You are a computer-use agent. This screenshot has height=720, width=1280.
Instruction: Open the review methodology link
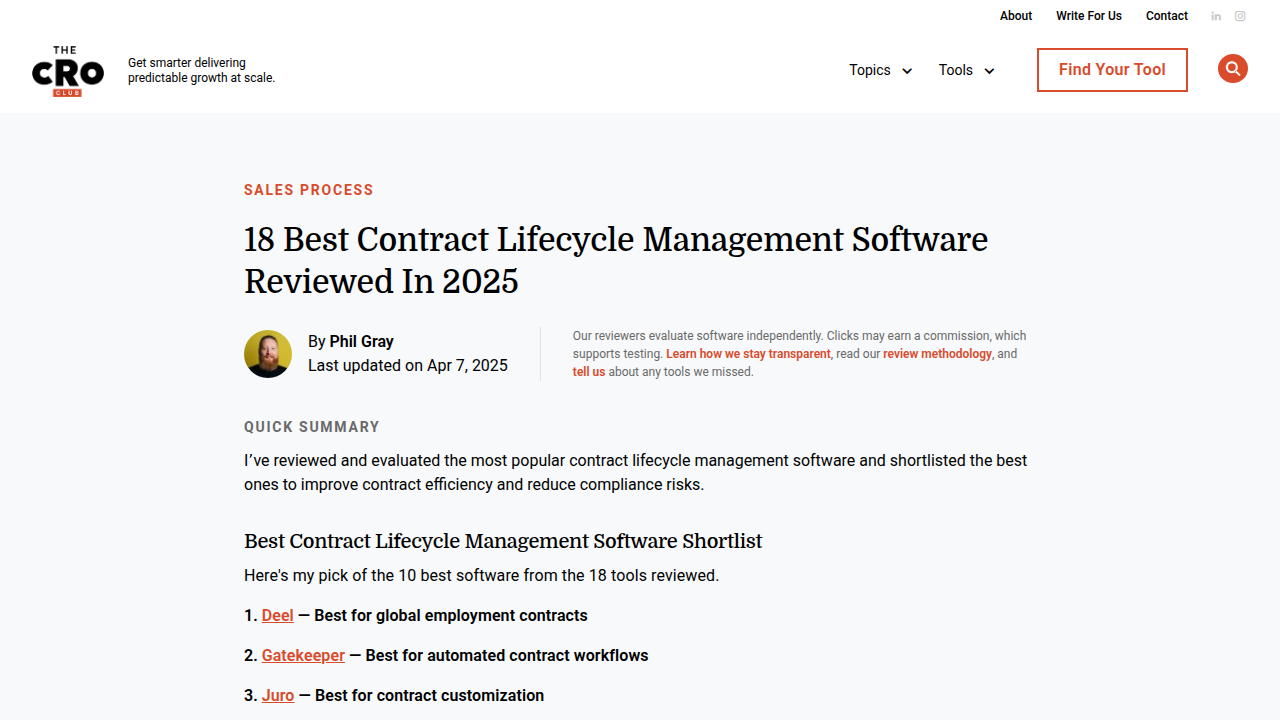pyautogui.click(x=937, y=354)
